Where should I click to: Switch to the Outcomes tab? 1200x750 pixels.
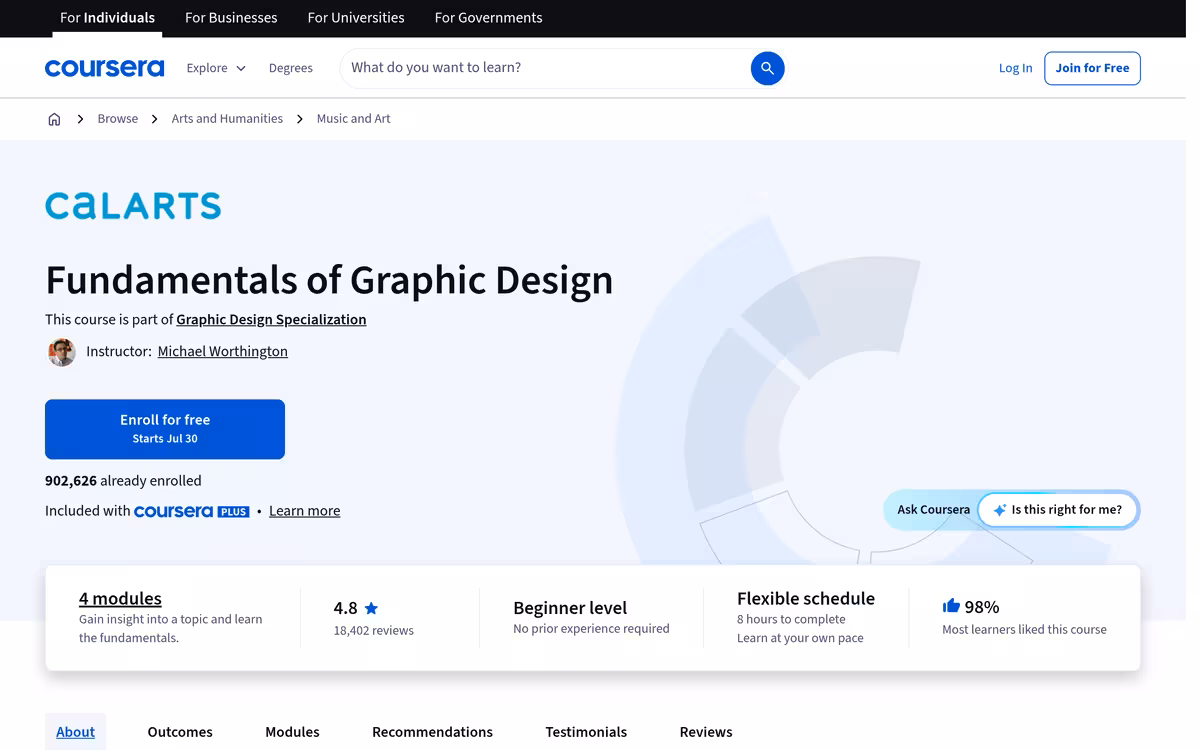(x=180, y=732)
